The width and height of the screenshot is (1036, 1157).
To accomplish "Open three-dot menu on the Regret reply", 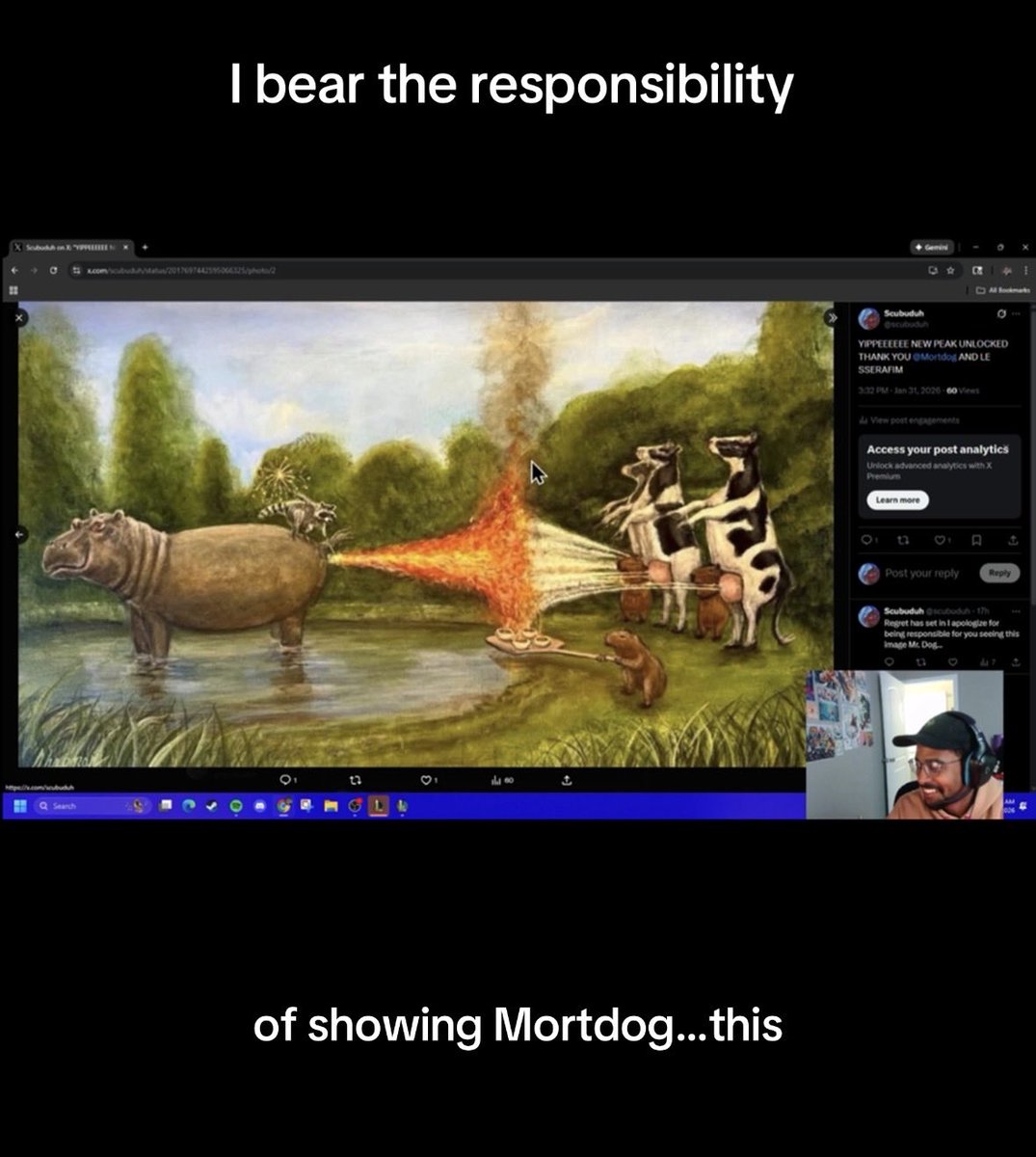I will pos(1014,610).
